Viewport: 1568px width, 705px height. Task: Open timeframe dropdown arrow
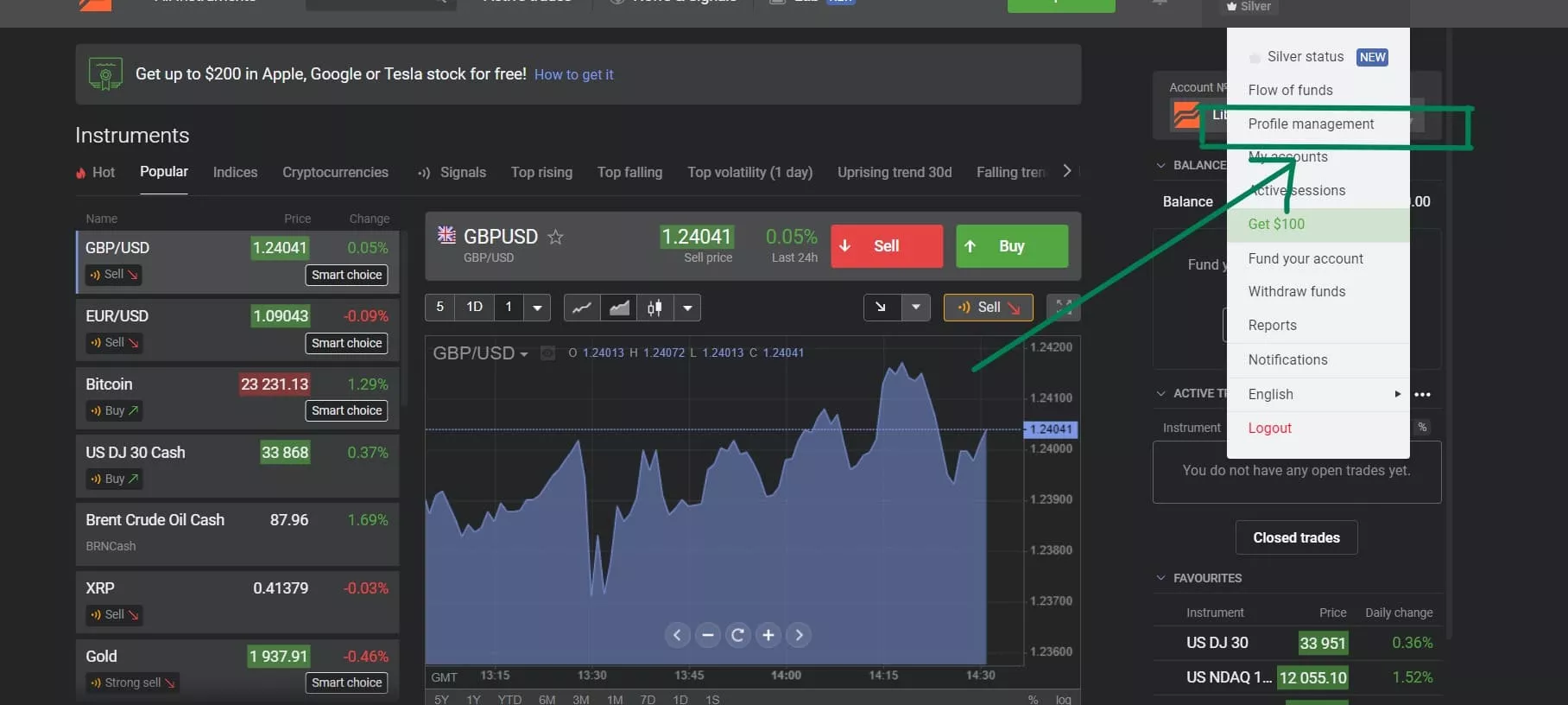point(537,308)
